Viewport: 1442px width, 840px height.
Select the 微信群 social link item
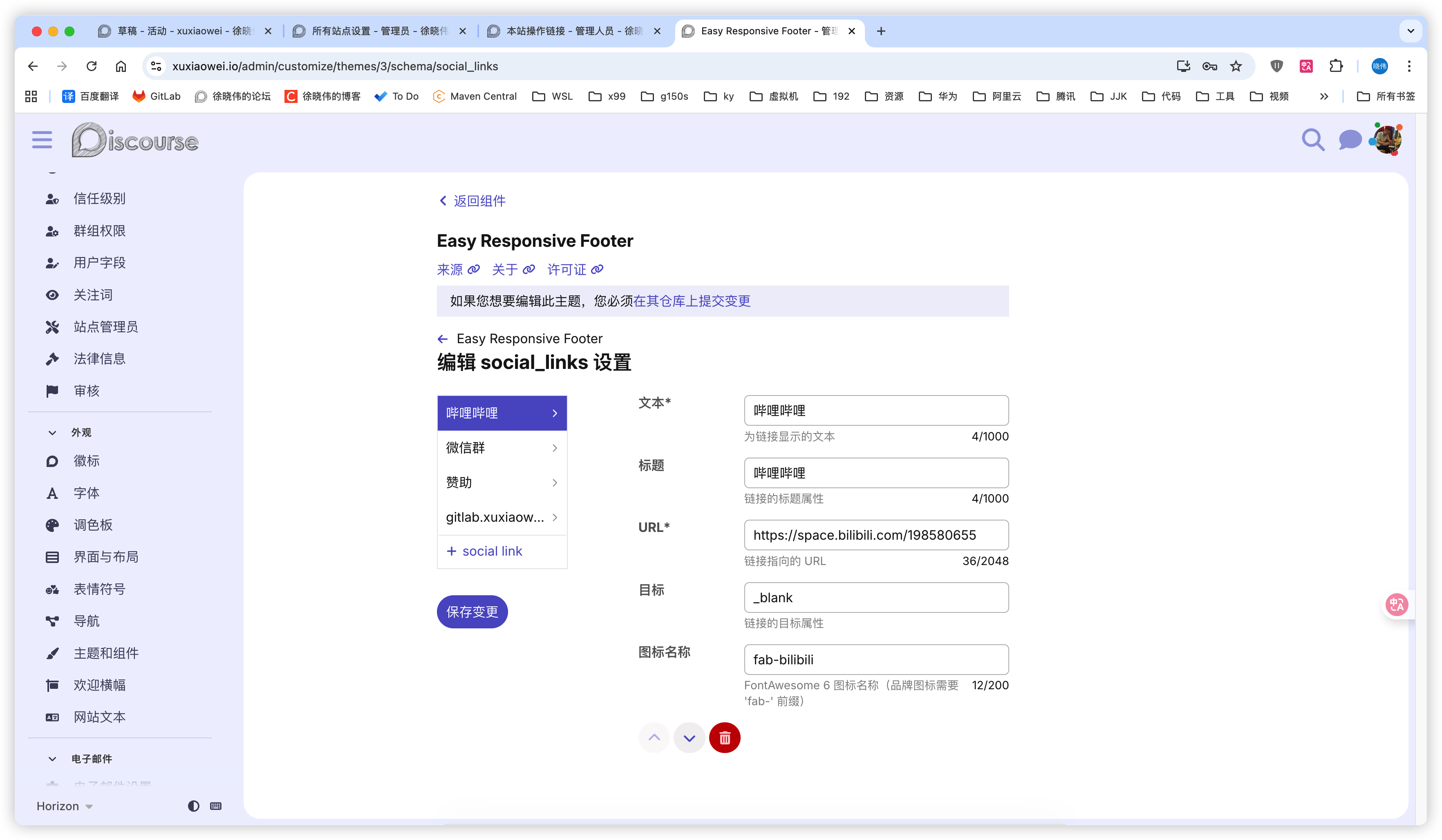tap(501, 448)
